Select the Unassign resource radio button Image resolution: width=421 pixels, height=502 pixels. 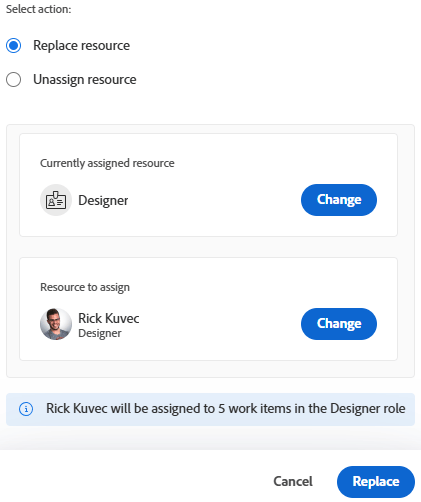click(x=14, y=80)
